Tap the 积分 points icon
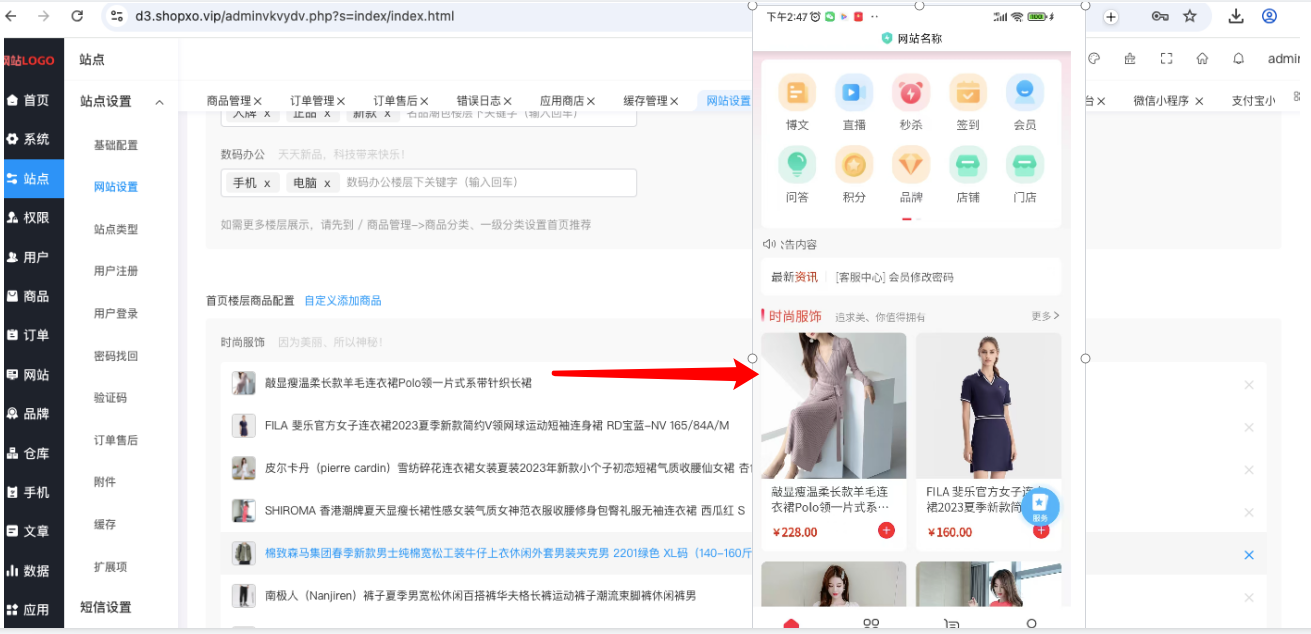Image resolution: width=1311 pixels, height=634 pixels. pyautogui.click(x=854, y=165)
